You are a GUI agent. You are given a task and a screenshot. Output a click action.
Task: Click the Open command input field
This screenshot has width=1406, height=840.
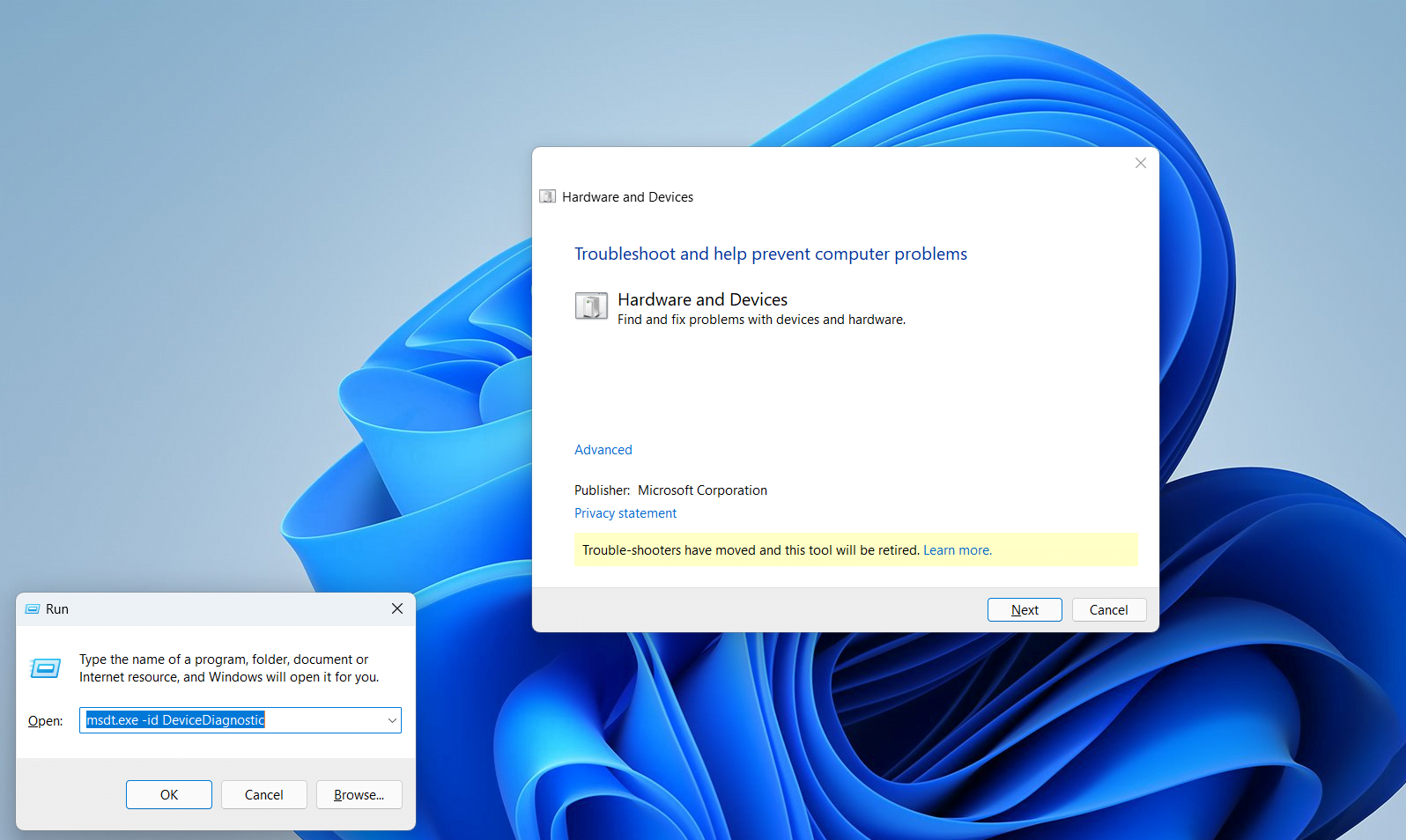pyautogui.click(x=240, y=720)
